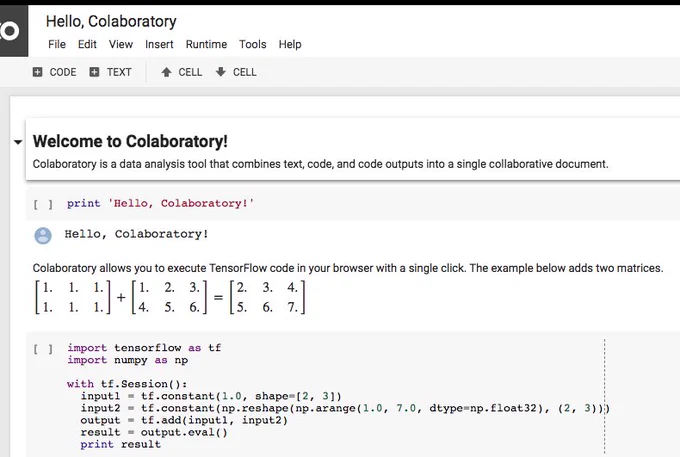Image resolution: width=680 pixels, height=457 pixels.
Task: Open the Edit menu
Action: coord(87,44)
